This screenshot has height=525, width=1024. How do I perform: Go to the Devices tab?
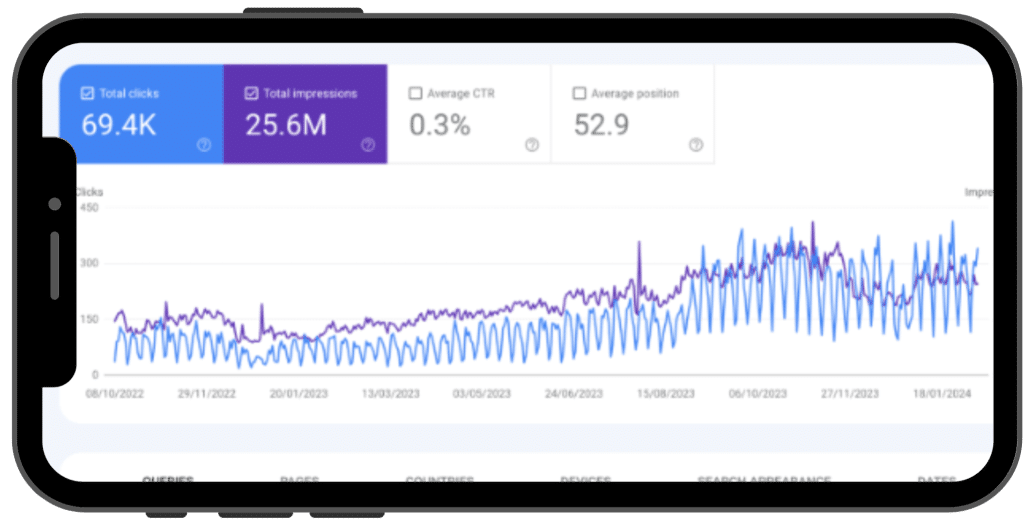[x=586, y=481]
